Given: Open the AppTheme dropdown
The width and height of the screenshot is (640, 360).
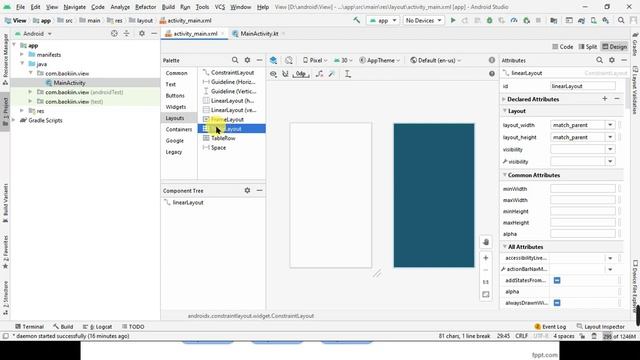Looking at the screenshot, I should point(380,60).
